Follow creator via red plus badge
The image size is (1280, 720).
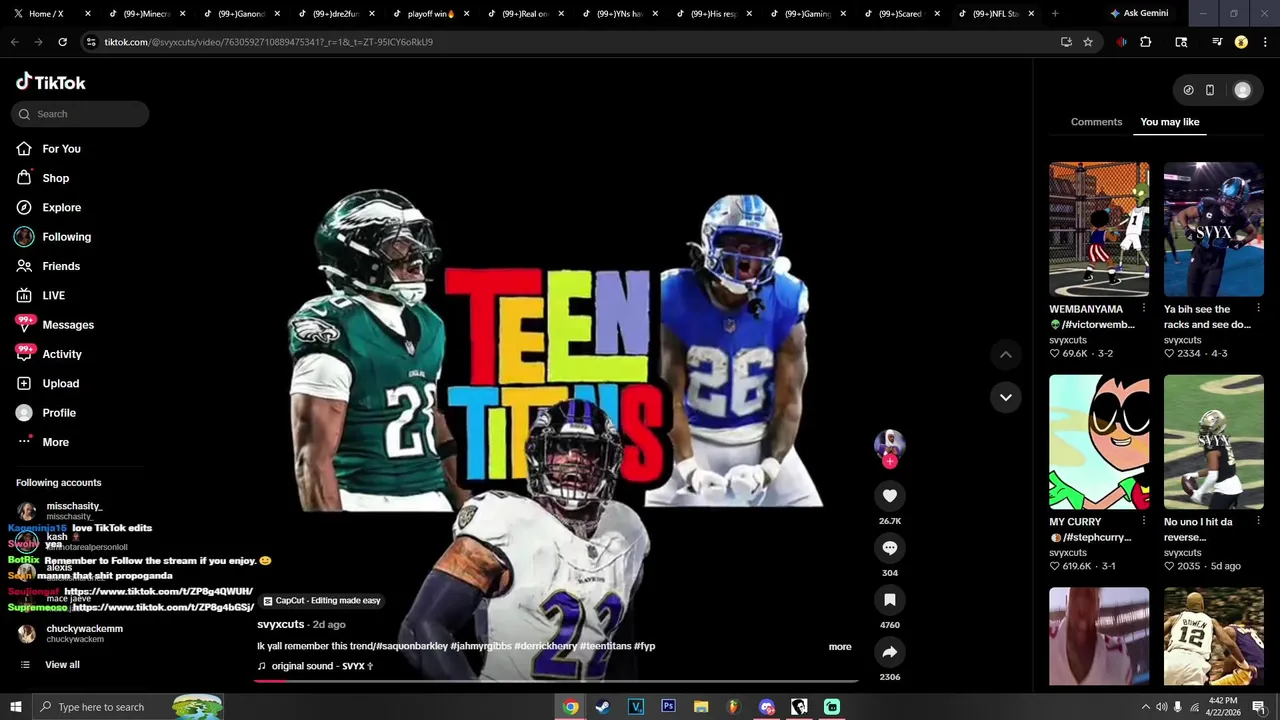pos(890,461)
